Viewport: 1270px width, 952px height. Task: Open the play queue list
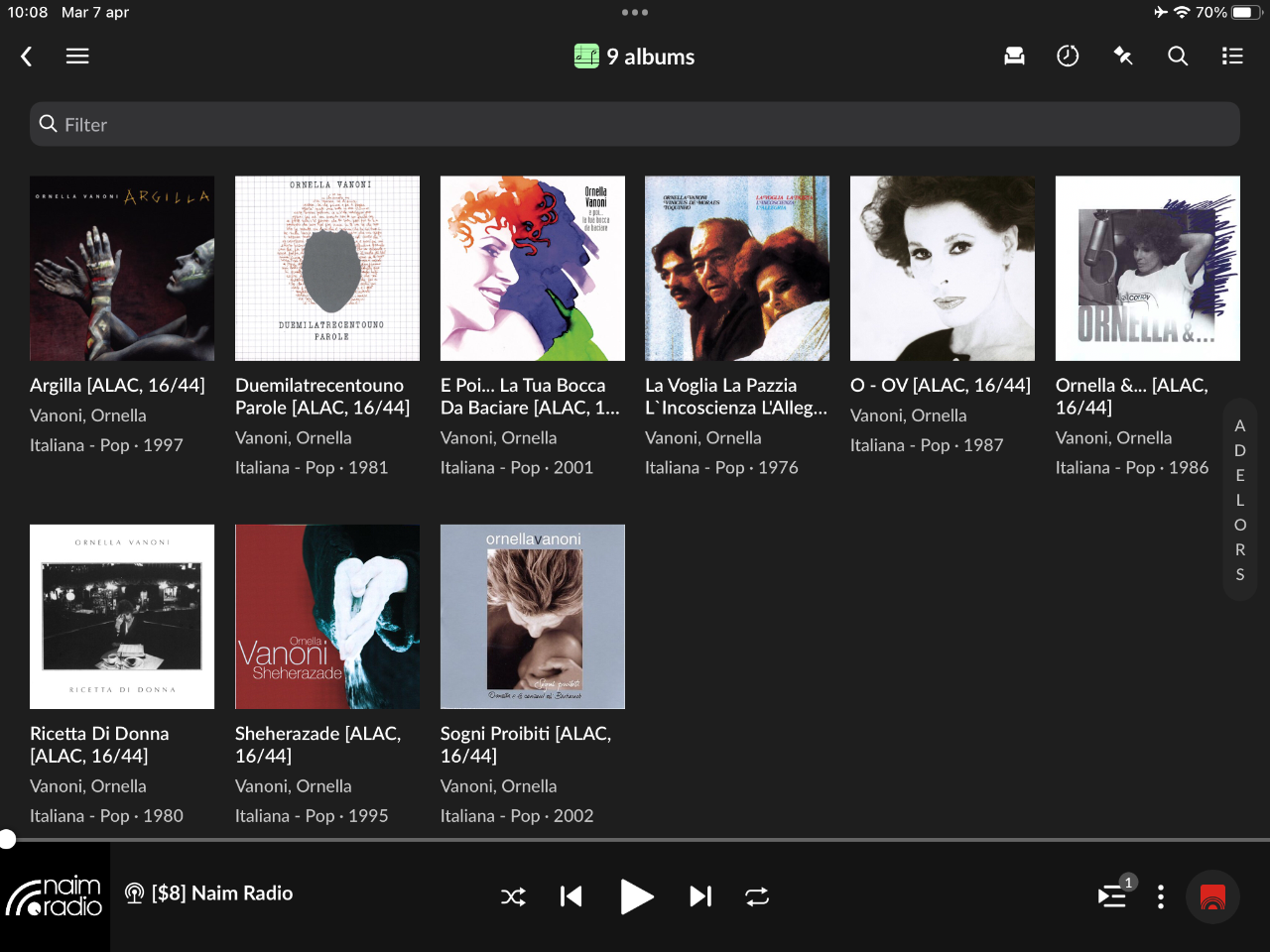[x=1112, y=896]
